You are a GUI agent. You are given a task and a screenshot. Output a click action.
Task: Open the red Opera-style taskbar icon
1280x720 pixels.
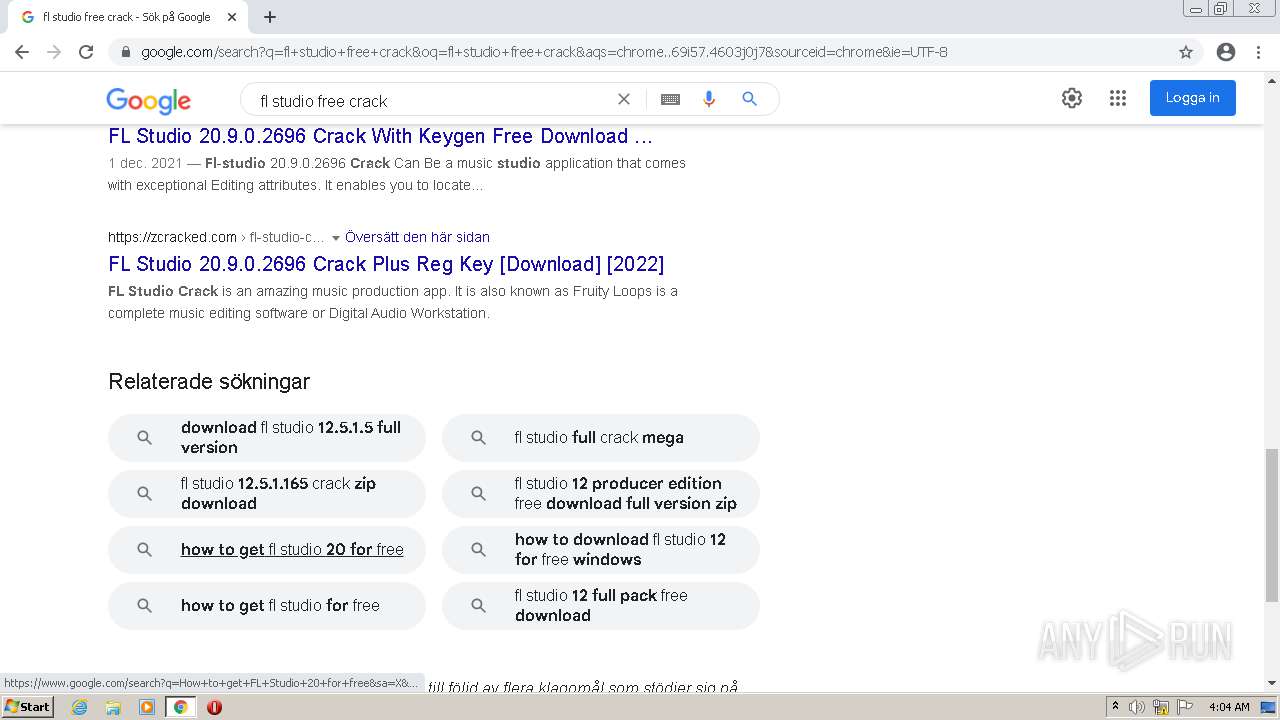(214, 707)
